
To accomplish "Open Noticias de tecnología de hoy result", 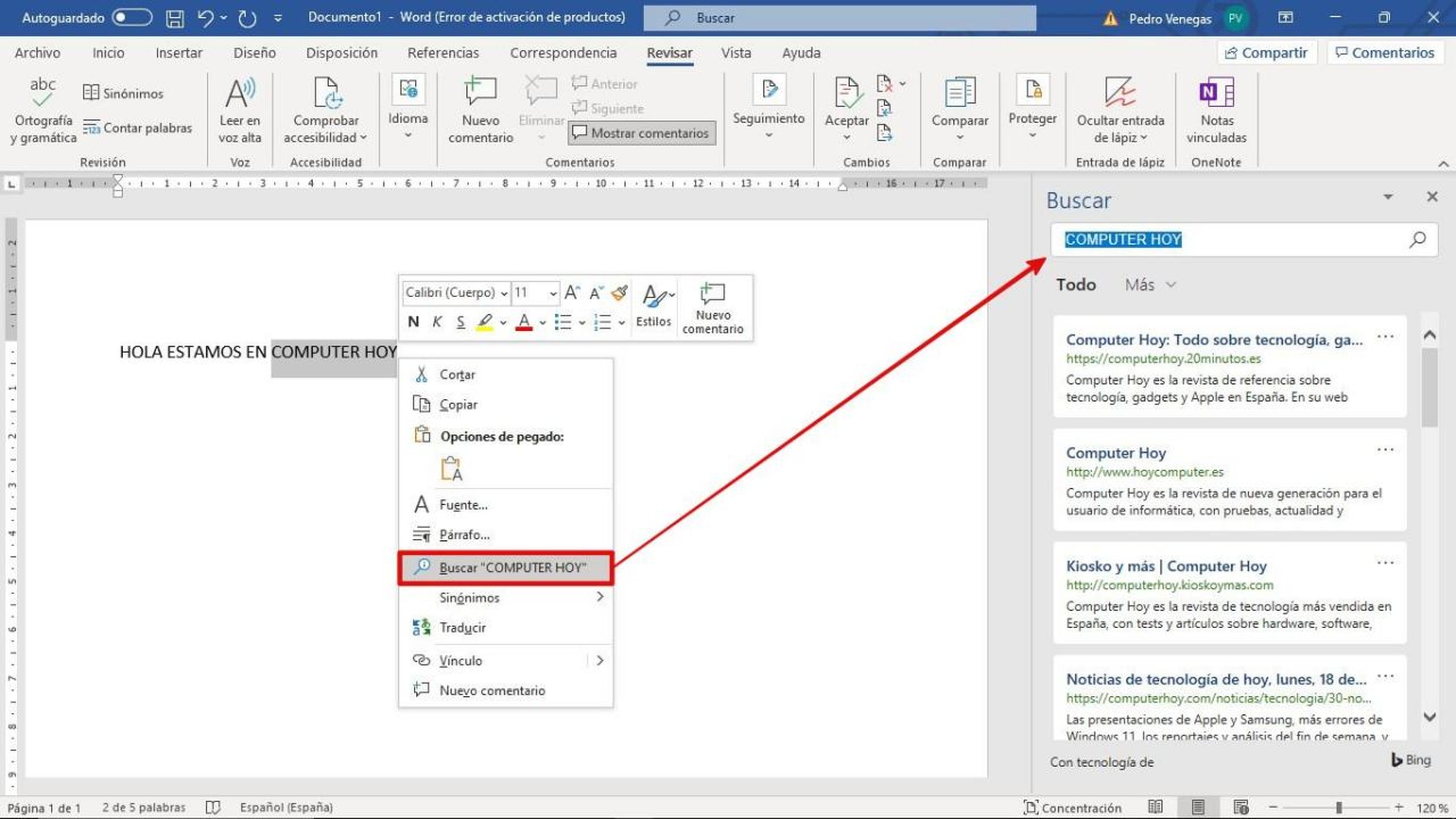I will point(1216,679).
